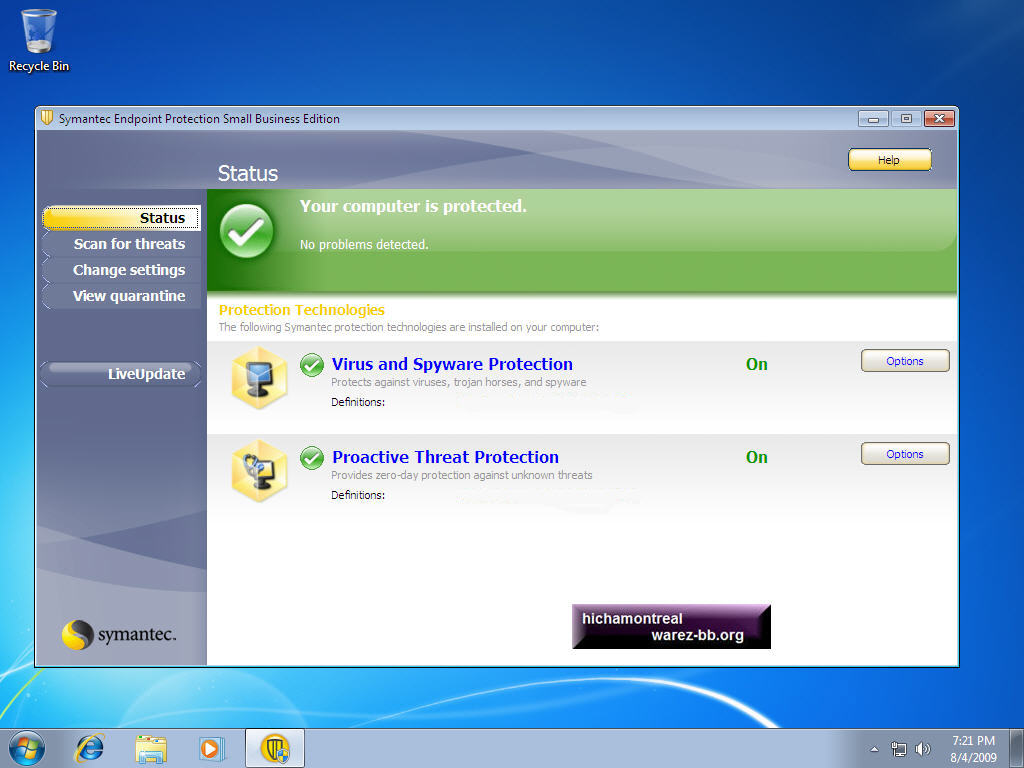1024x768 pixels.
Task: Go to Change settings in sidebar
Action: pos(121,270)
